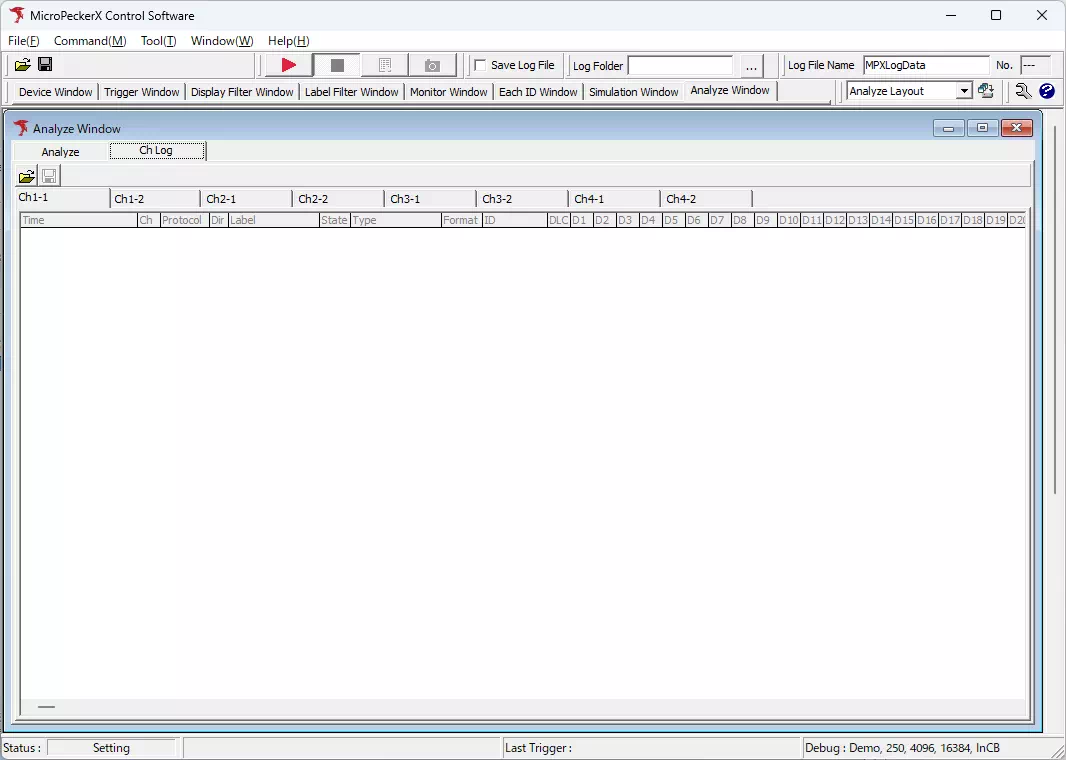This screenshot has width=1066, height=760.
Task: Click the open folder icon in the main toolbar
Action: tap(23, 64)
